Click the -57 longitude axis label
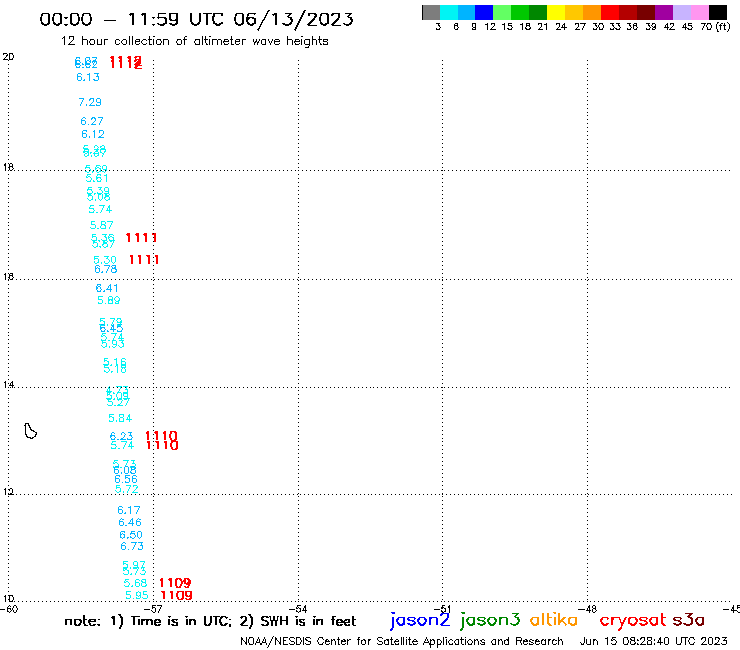740x650 pixels. coord(153,609)
